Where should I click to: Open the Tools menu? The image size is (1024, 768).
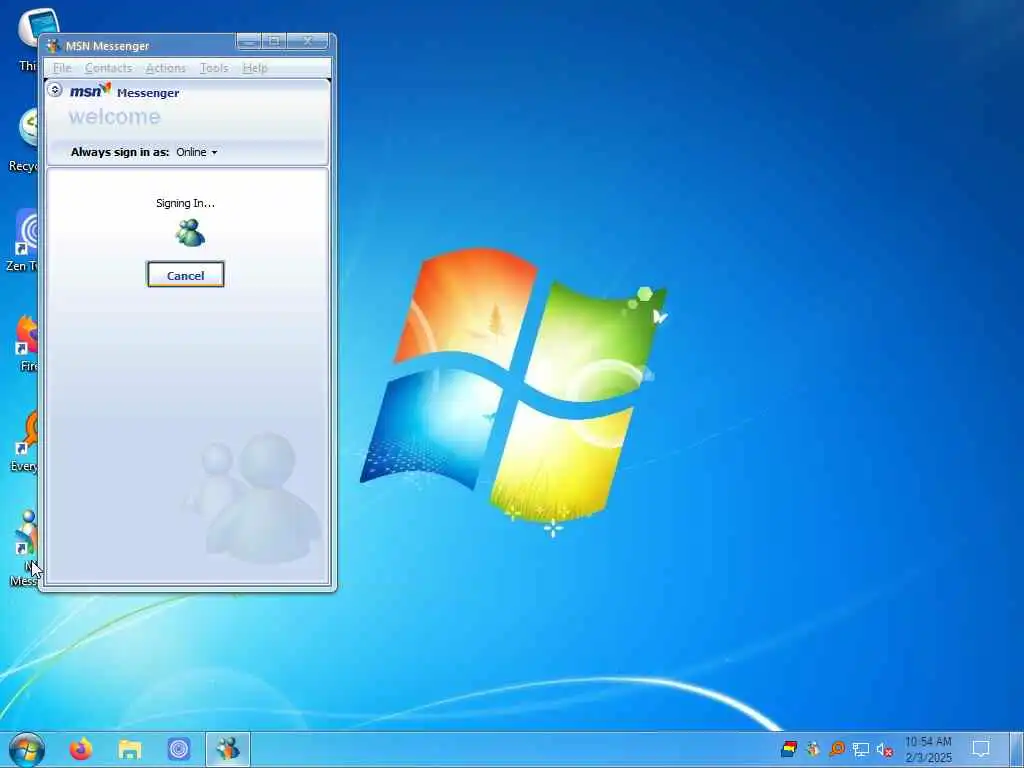[x=214, y=68]
